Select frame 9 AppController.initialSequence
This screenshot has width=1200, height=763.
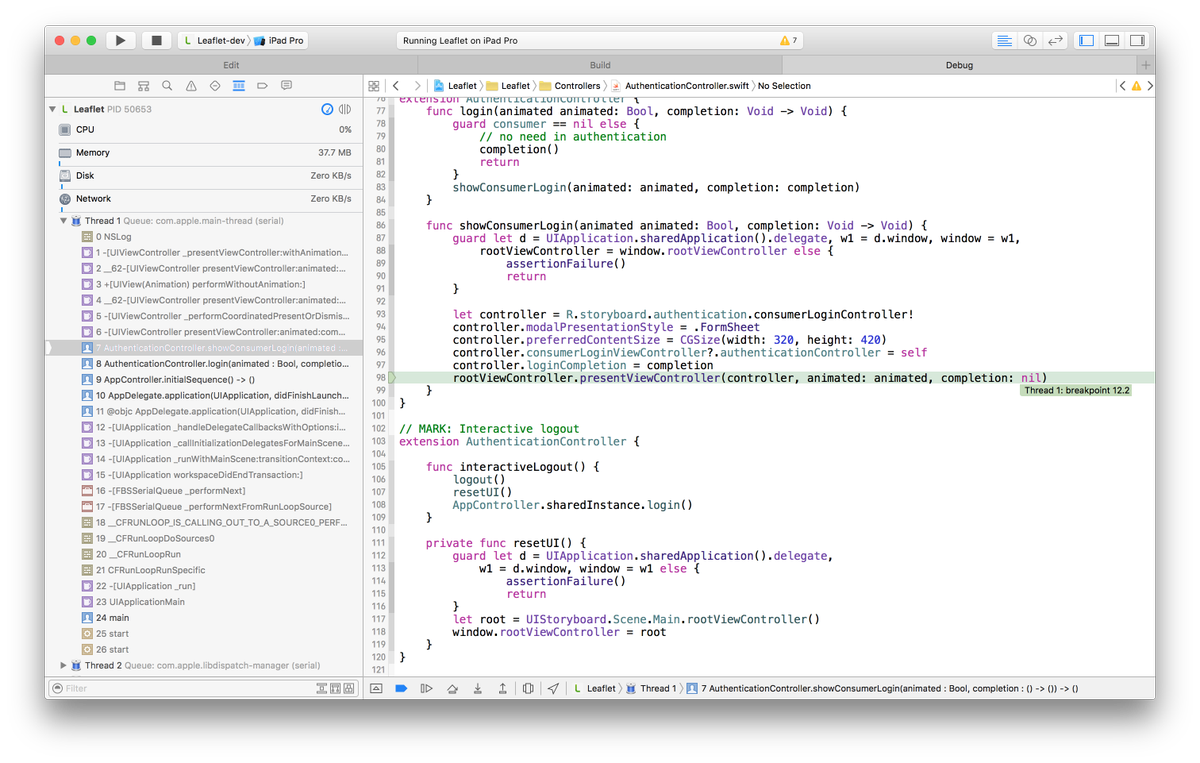point(205,380)
